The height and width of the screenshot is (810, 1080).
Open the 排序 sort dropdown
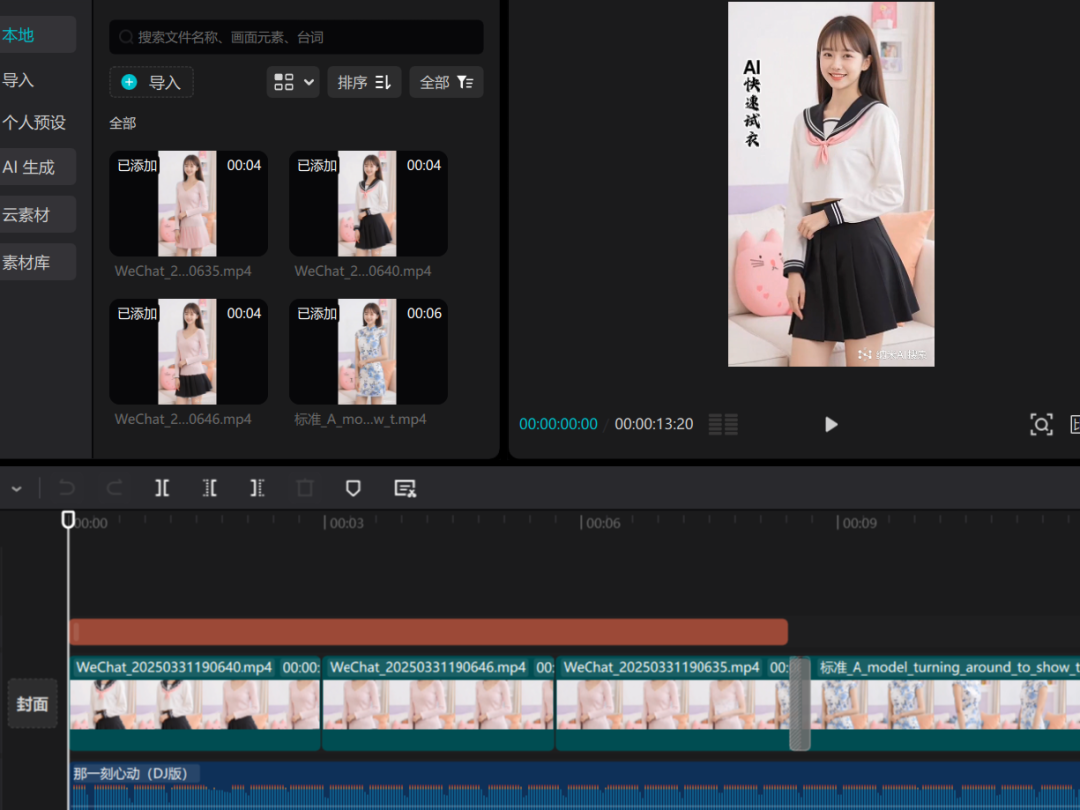coord(364,82)
